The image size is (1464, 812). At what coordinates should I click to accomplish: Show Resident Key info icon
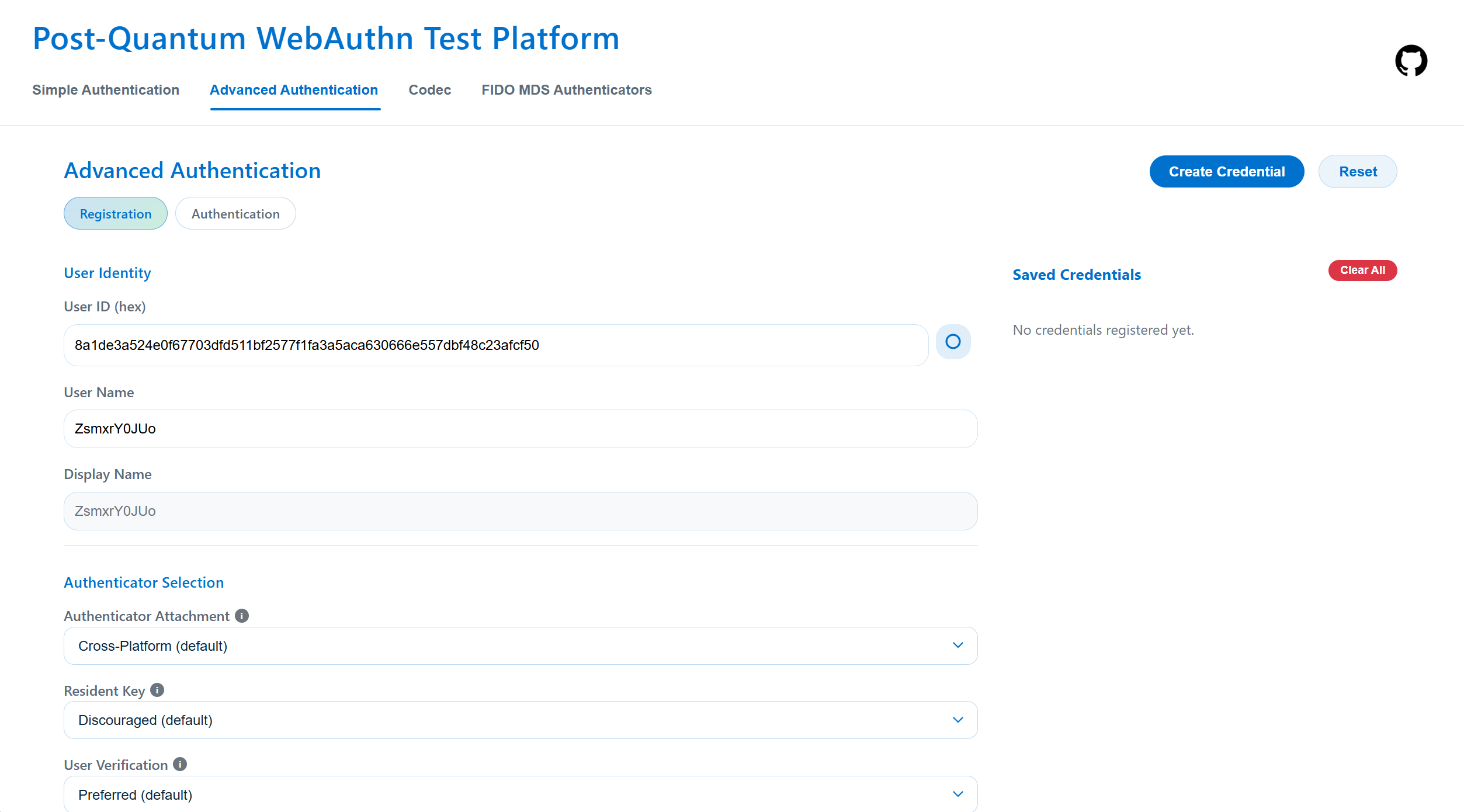pyautogui.click(x=157, y=690)
